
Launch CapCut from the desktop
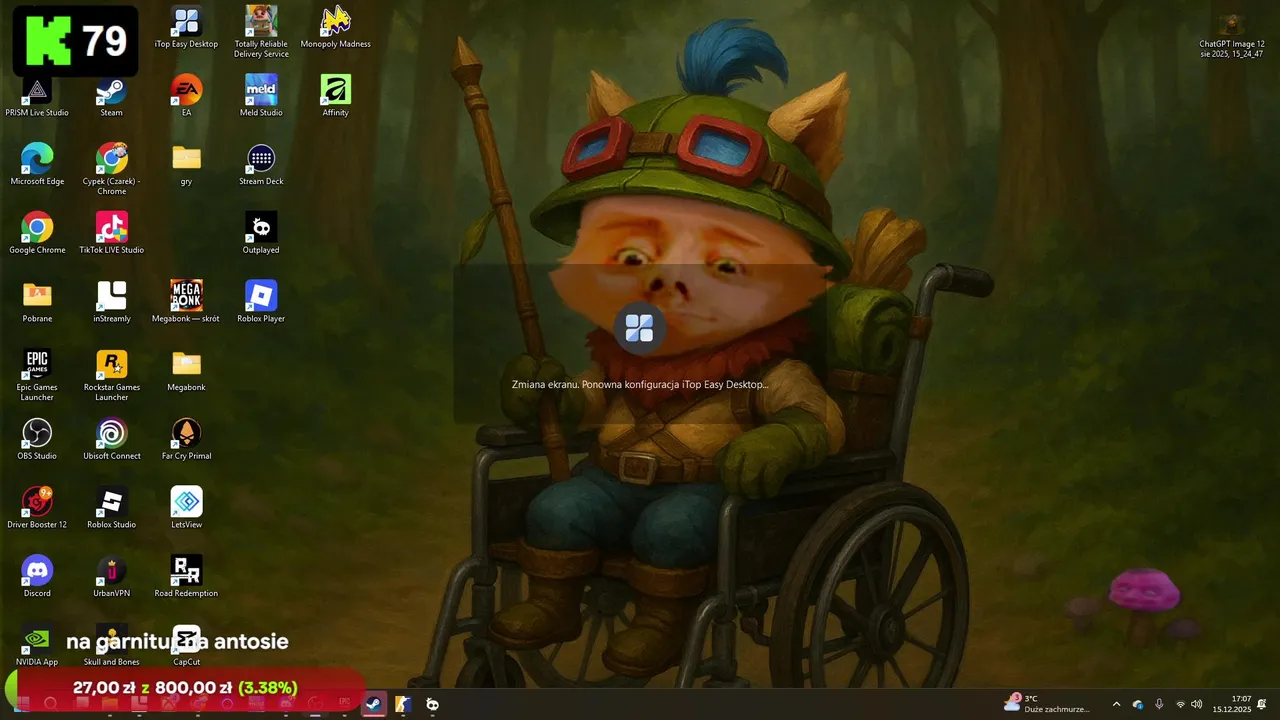pos(186,645)
